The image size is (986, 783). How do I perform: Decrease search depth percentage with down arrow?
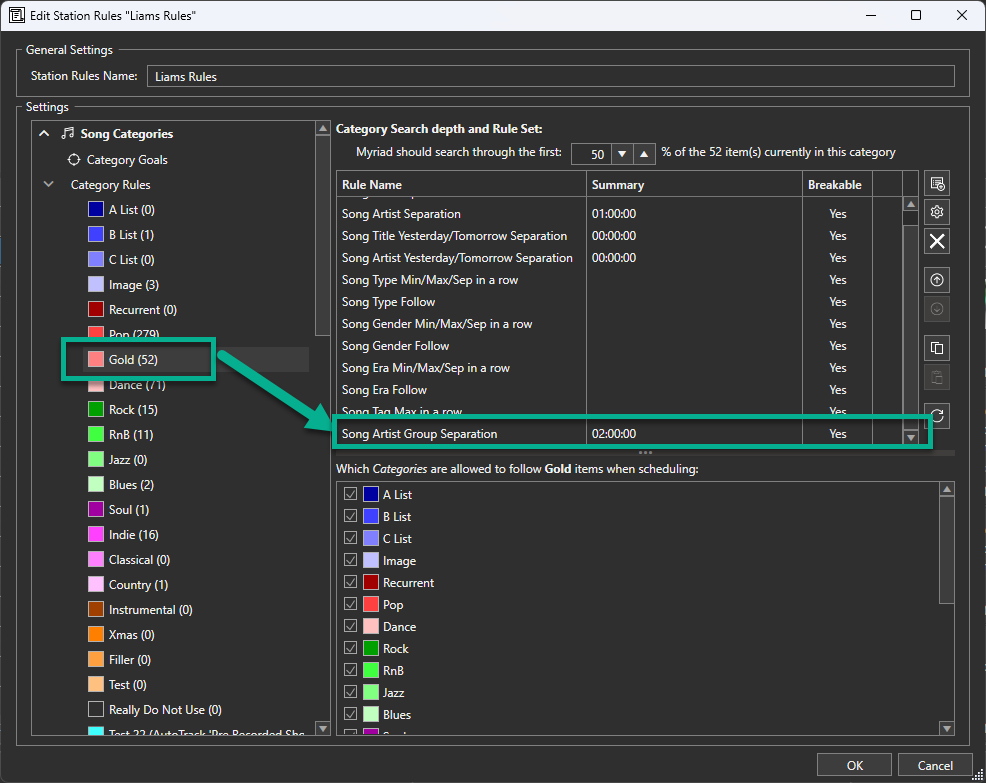pos(622,154)
